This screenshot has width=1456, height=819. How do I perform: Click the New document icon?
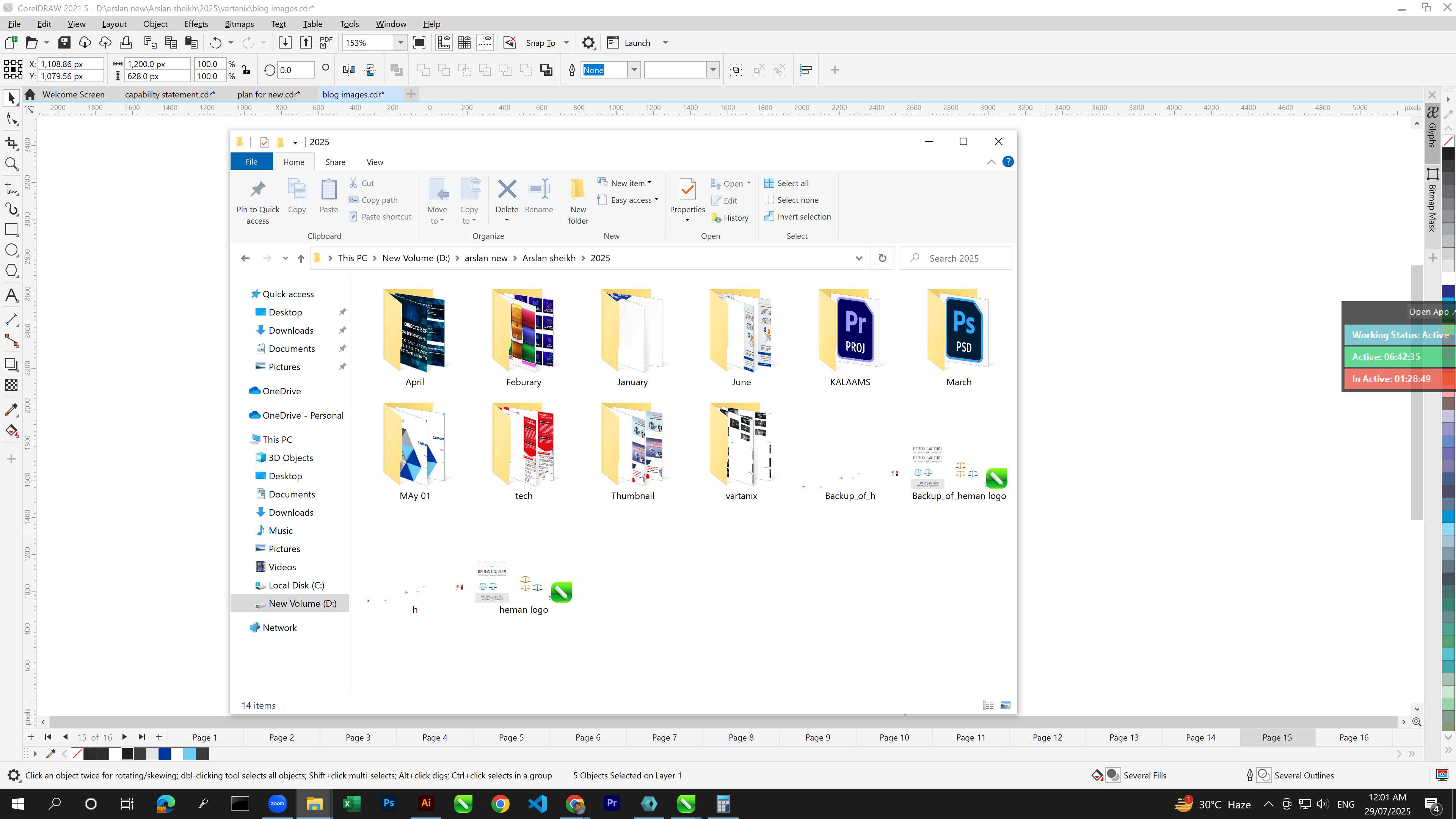[x=11, y=42]
